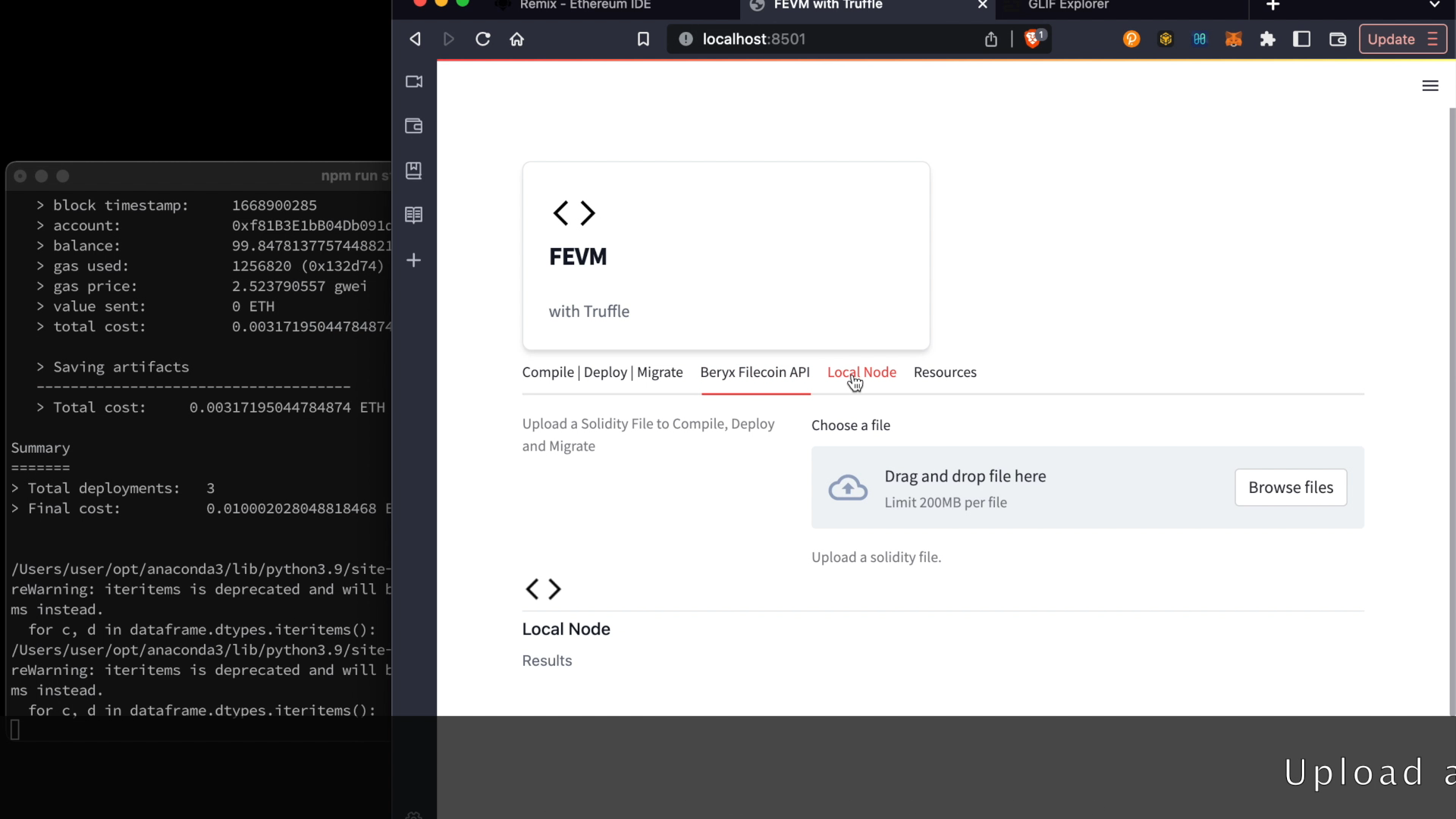Click the Results text under Local Node
This screenshot has width=1456, height=819.
pos(547,661)
